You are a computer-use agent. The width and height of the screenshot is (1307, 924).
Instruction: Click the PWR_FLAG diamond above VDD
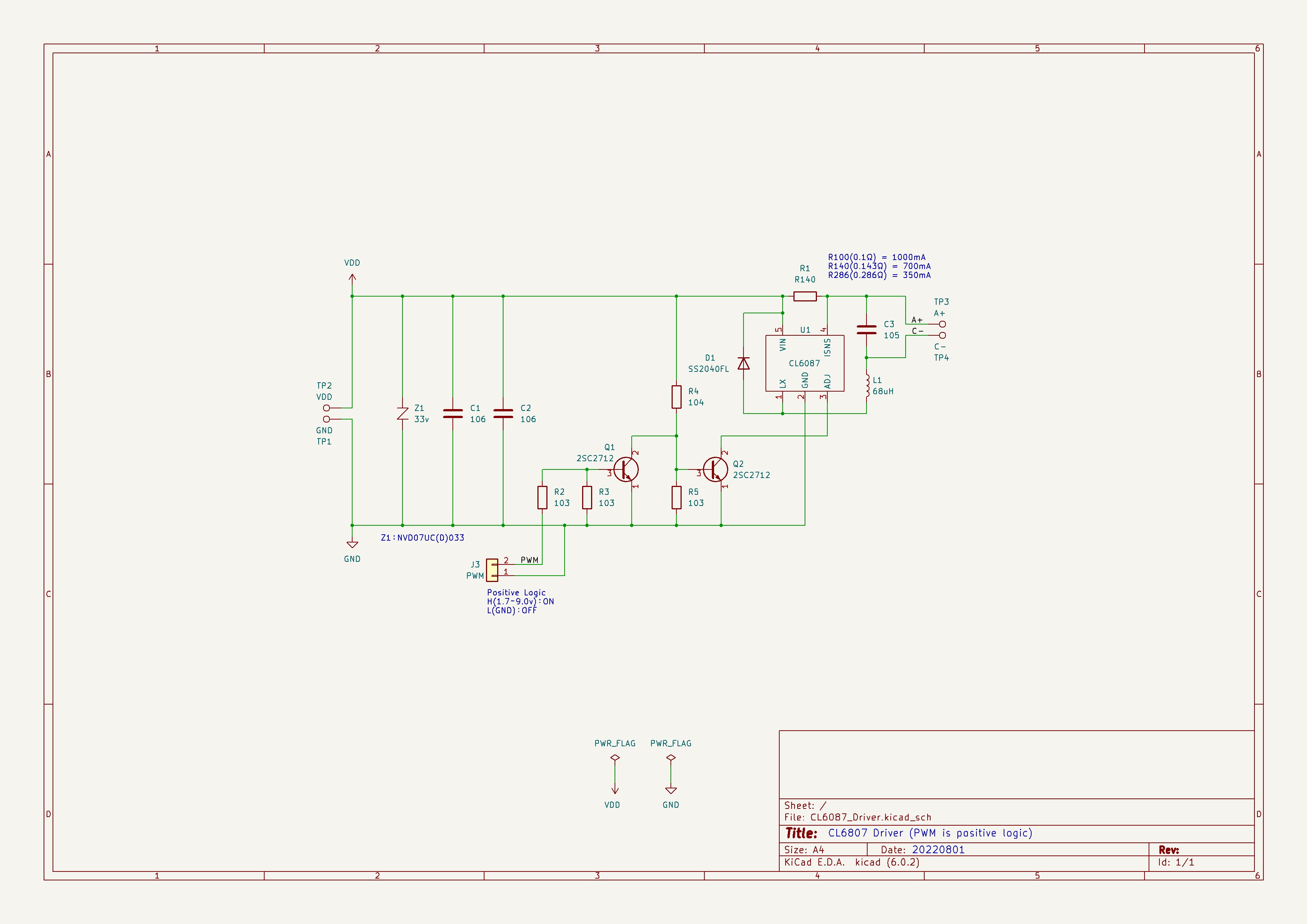coord(615,758)
